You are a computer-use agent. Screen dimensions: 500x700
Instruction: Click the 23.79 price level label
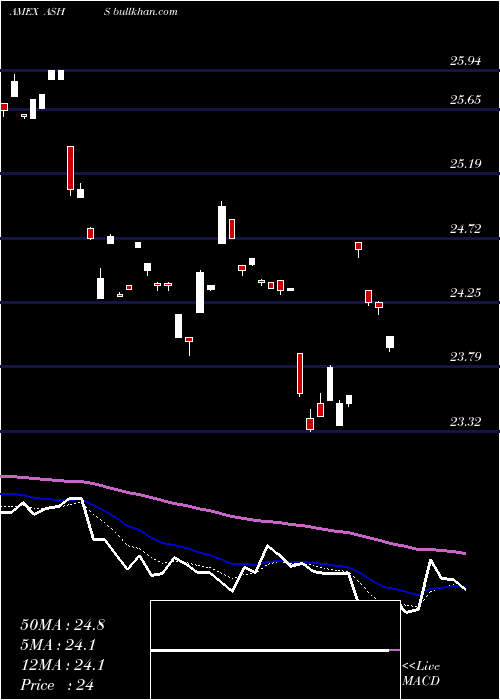point(466,357)
